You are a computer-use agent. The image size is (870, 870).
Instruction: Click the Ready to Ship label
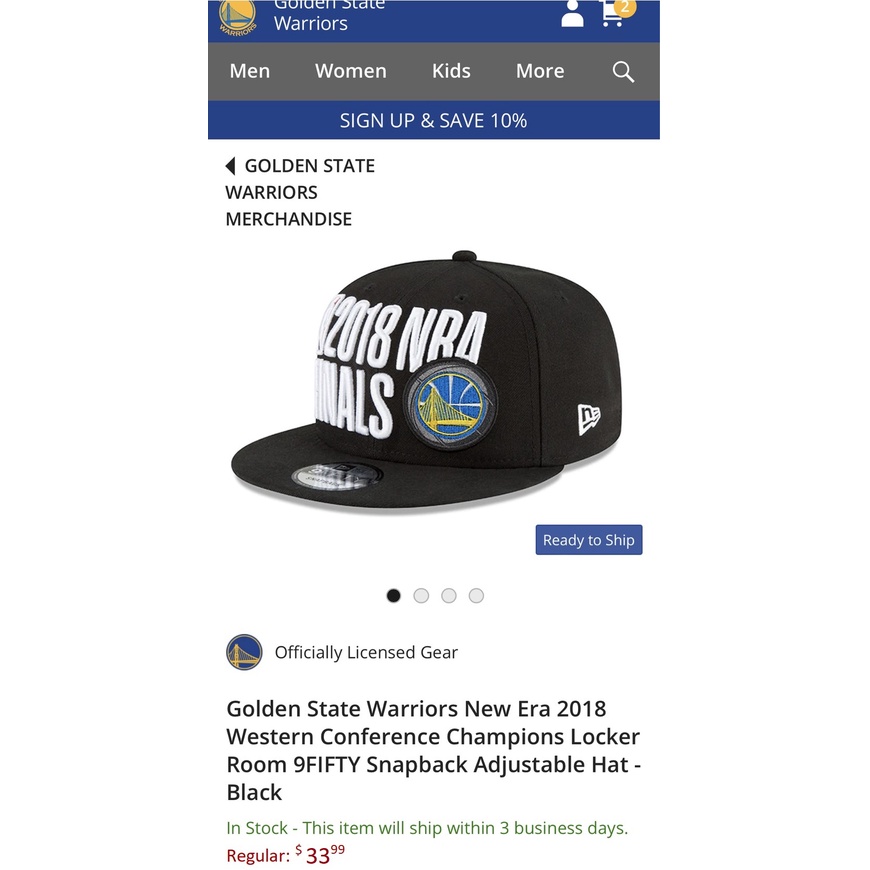[x=588, y=539]
